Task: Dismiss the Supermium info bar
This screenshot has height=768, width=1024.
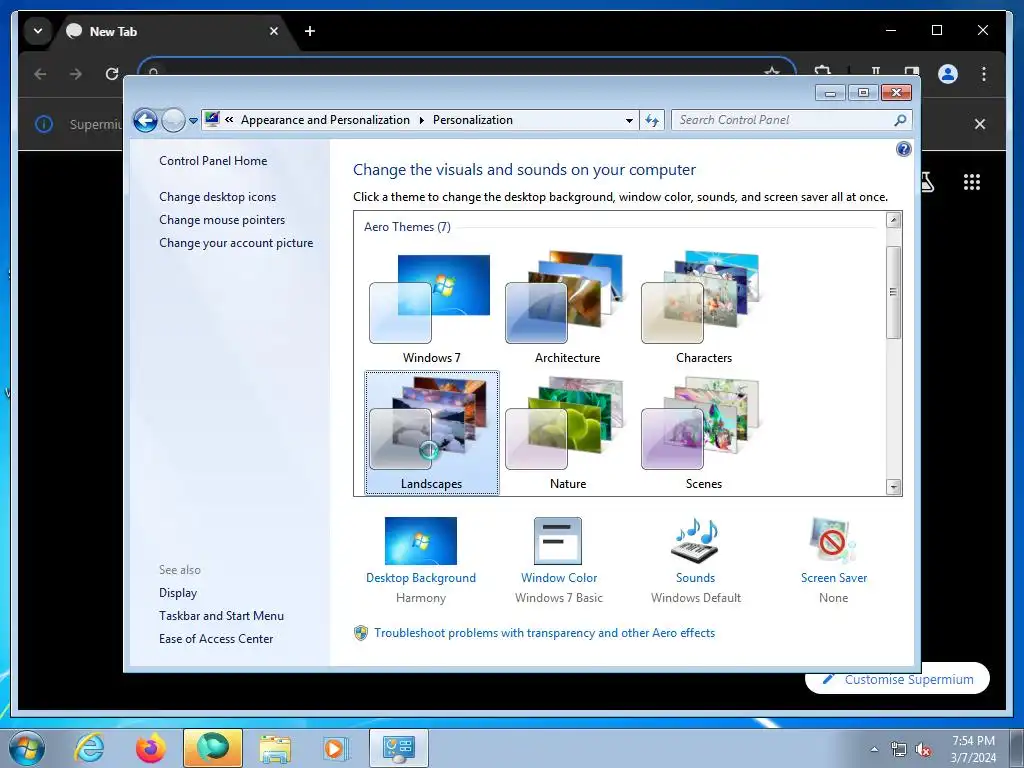Action: 980,124
